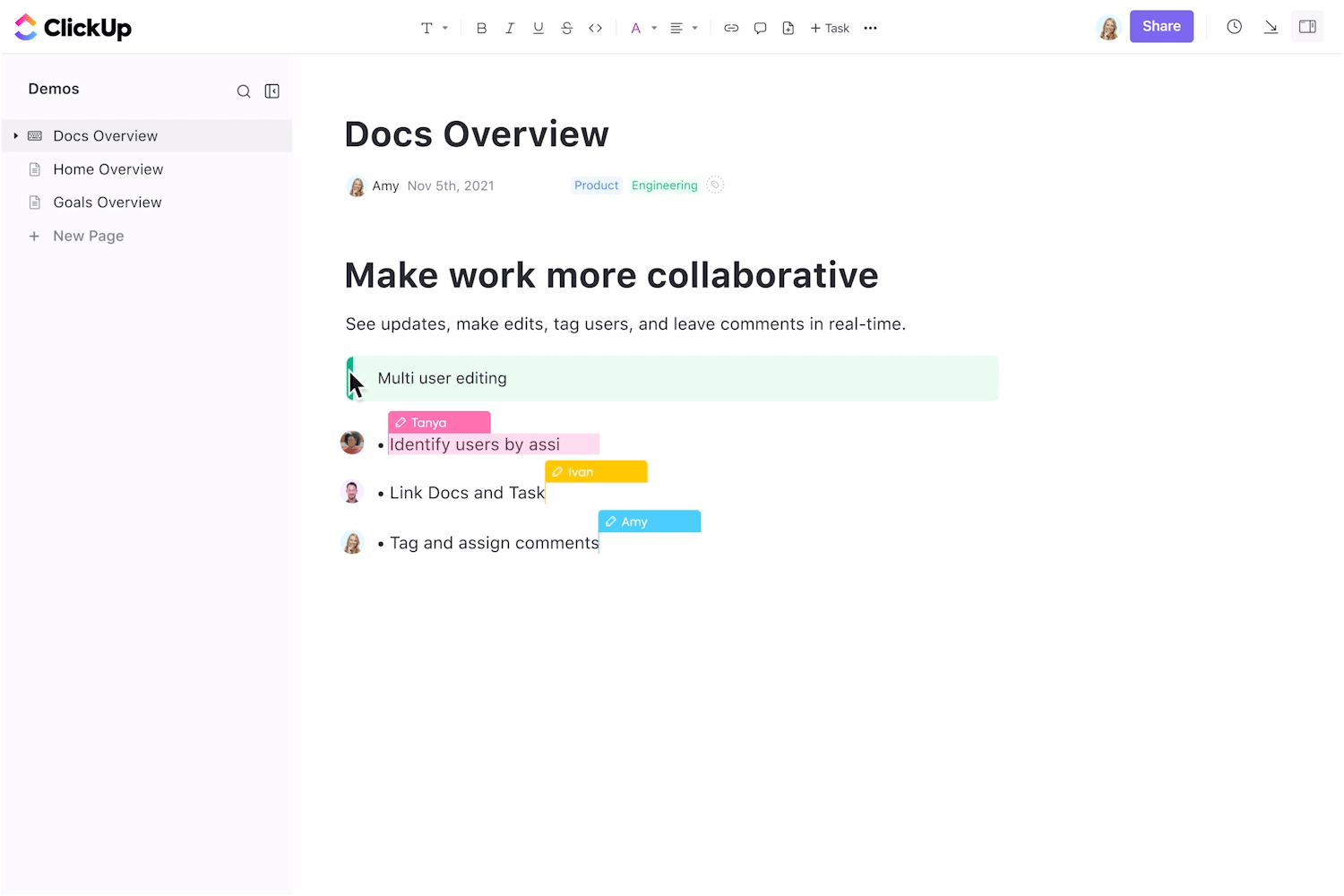Click the Docs Overview title field

(477, 134)
